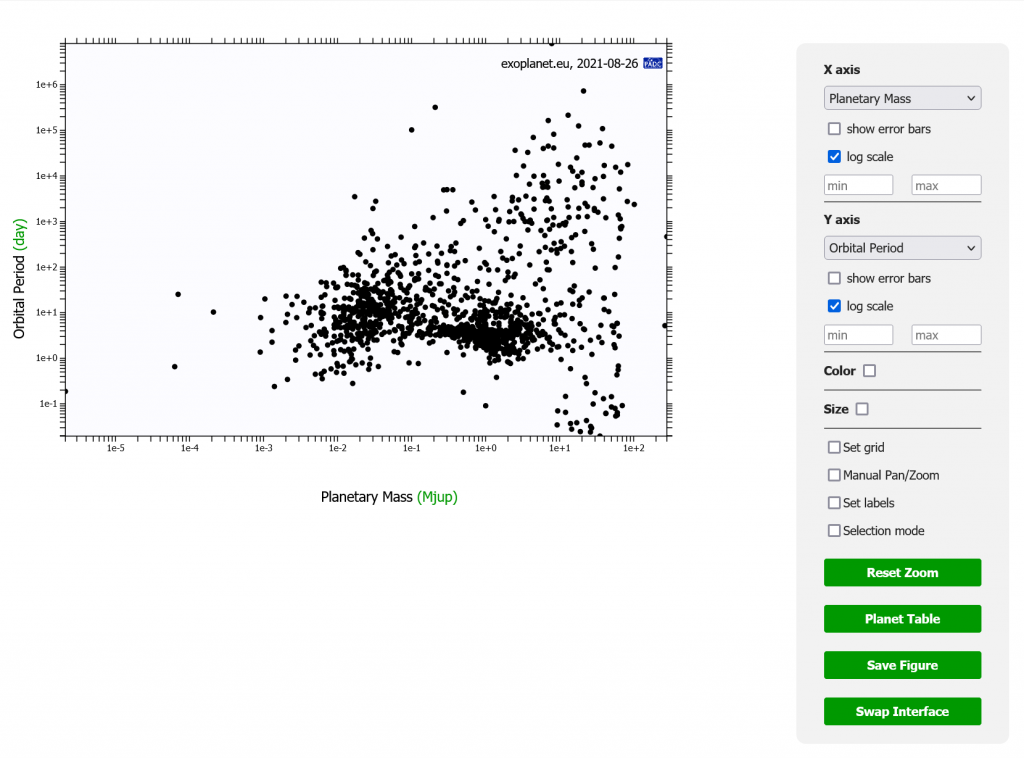
Task: Open the Y axis Orbital Period dropdown
Action: (902, 248)
